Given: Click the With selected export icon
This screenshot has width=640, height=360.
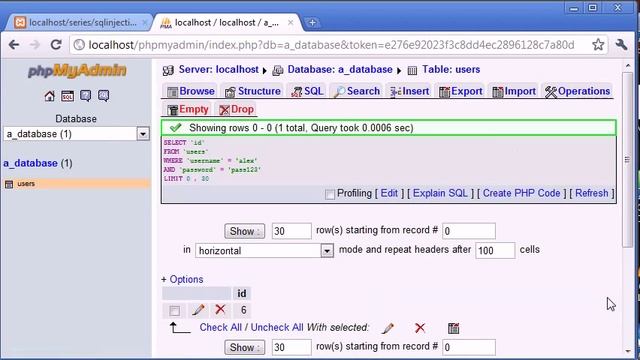Looking at the screenshot, I should [x=453, y=328].
